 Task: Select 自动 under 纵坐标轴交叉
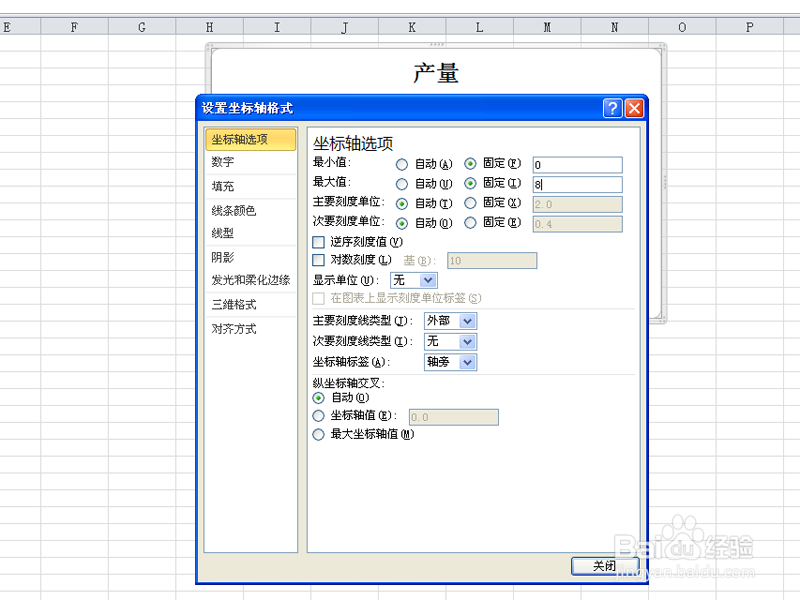pyautogui.click(x=318, y=398)
